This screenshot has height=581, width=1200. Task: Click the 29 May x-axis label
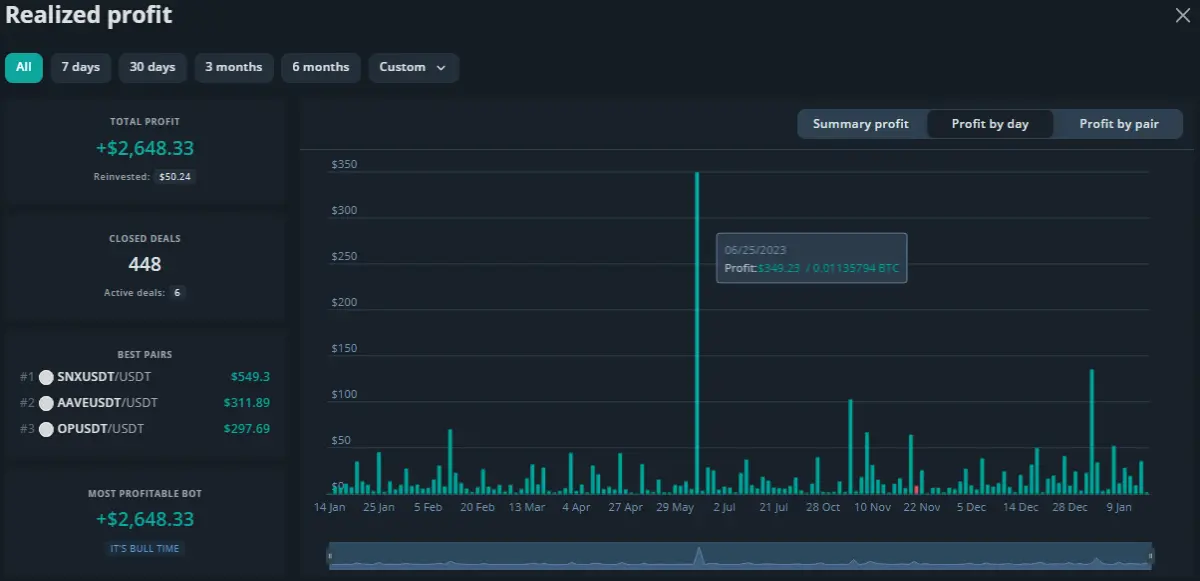click(x=675, y=507)
